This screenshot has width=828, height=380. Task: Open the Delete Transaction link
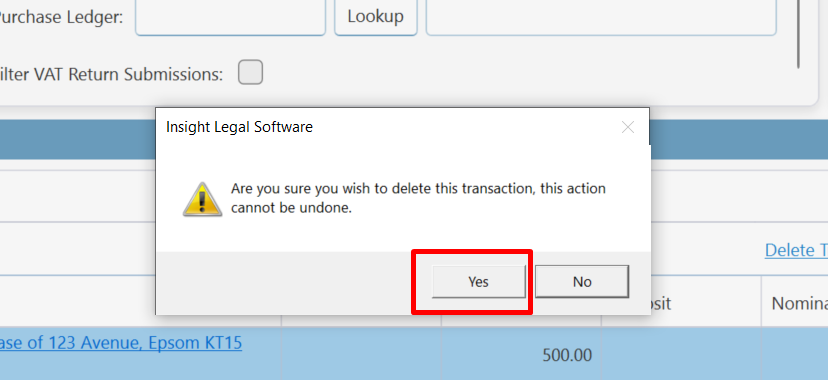pyautogui.click(x=796, y=250)
